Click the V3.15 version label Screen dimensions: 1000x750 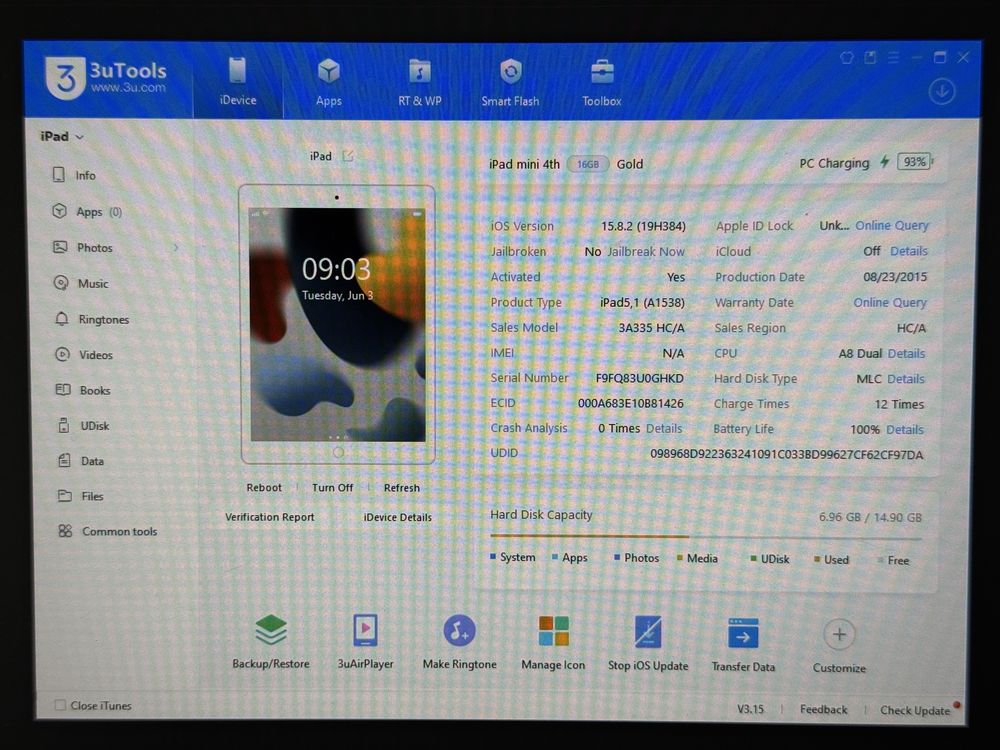point(750,709)
